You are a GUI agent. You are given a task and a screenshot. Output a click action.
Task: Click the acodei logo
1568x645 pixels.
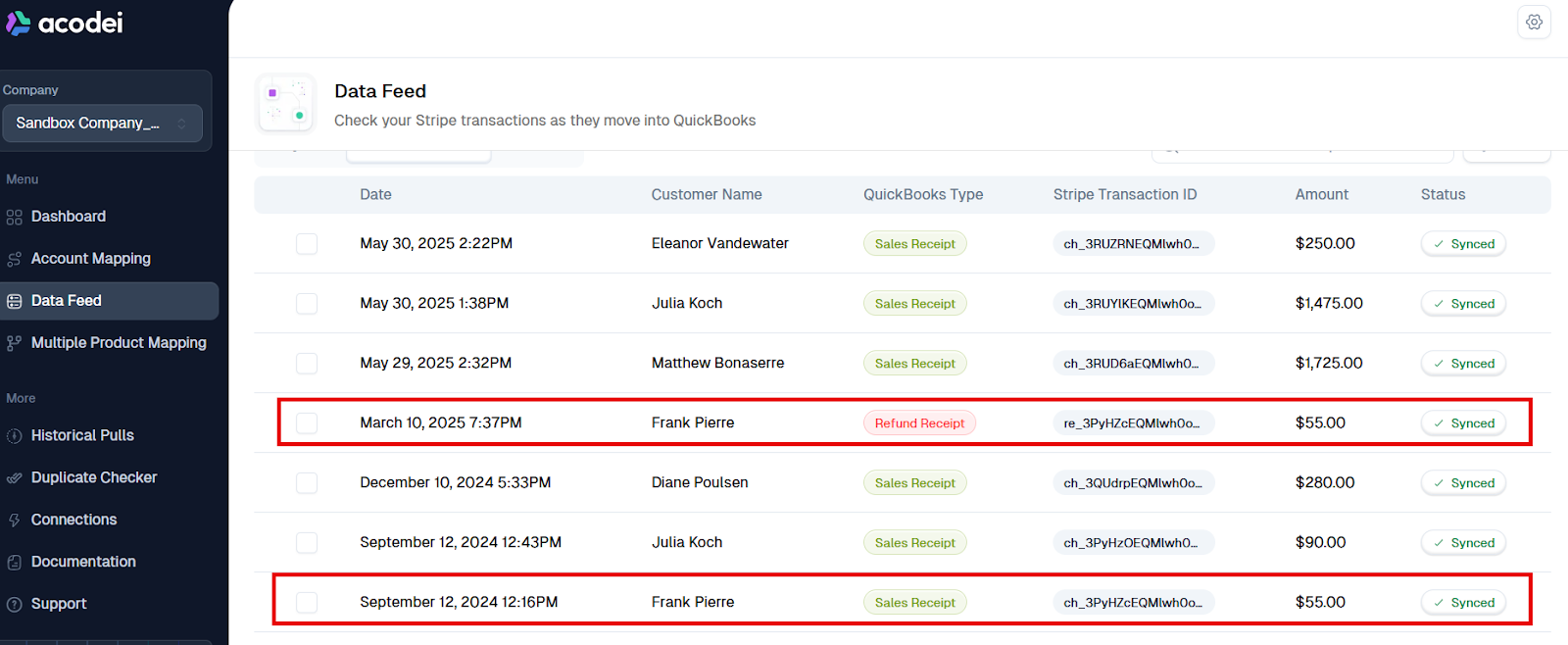[65, 23]
